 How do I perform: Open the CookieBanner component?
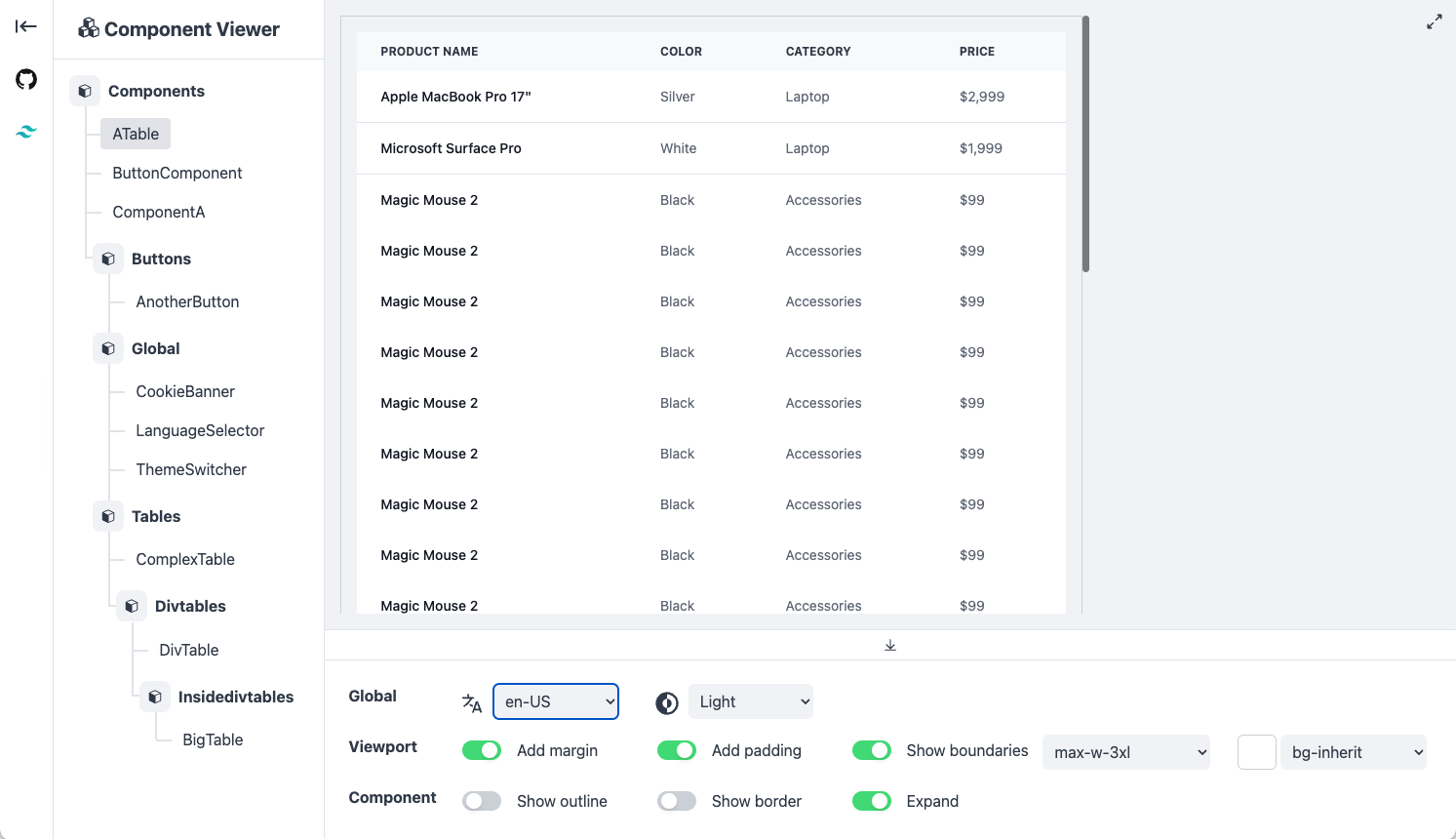coord(185,391)
